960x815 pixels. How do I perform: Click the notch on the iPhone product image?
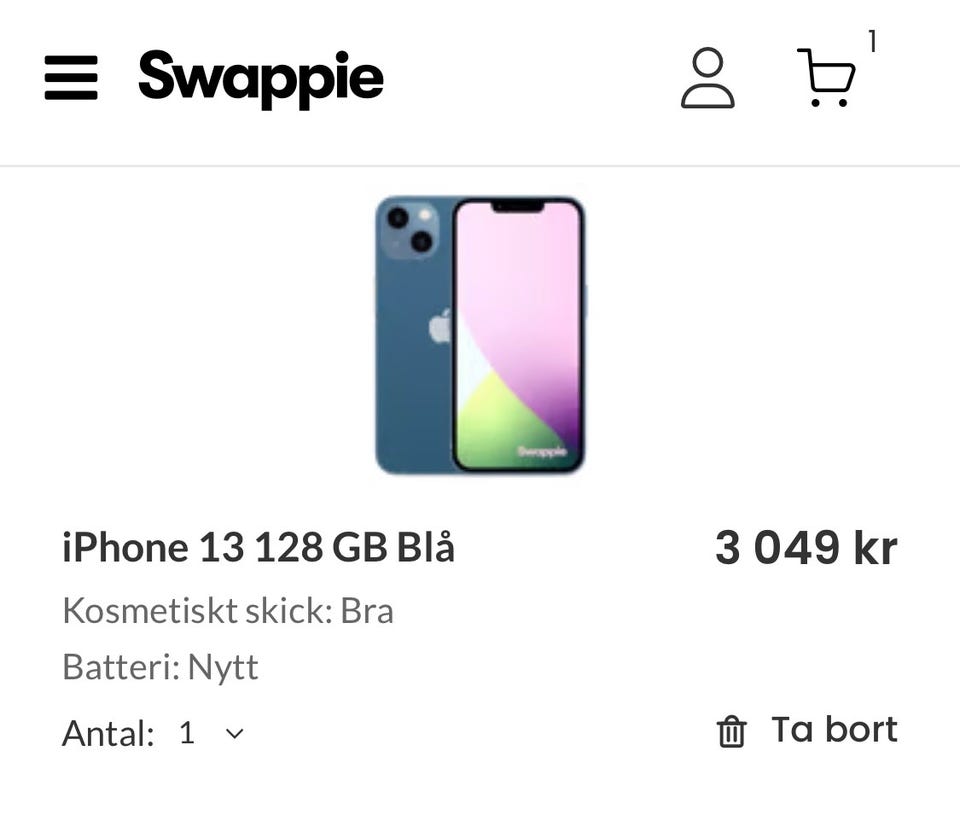click(517, 205)
